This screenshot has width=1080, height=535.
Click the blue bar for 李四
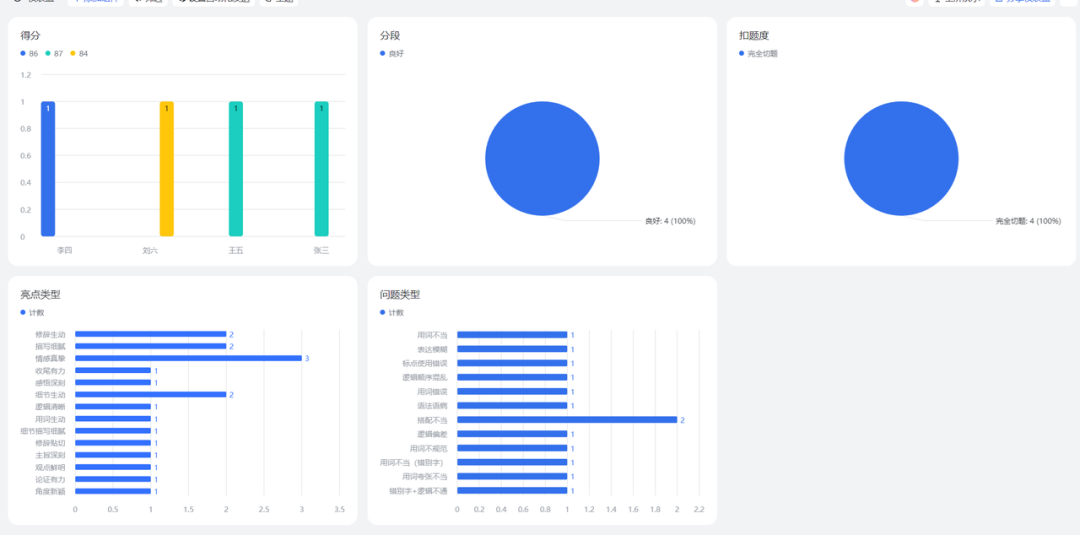click(48, 169)
